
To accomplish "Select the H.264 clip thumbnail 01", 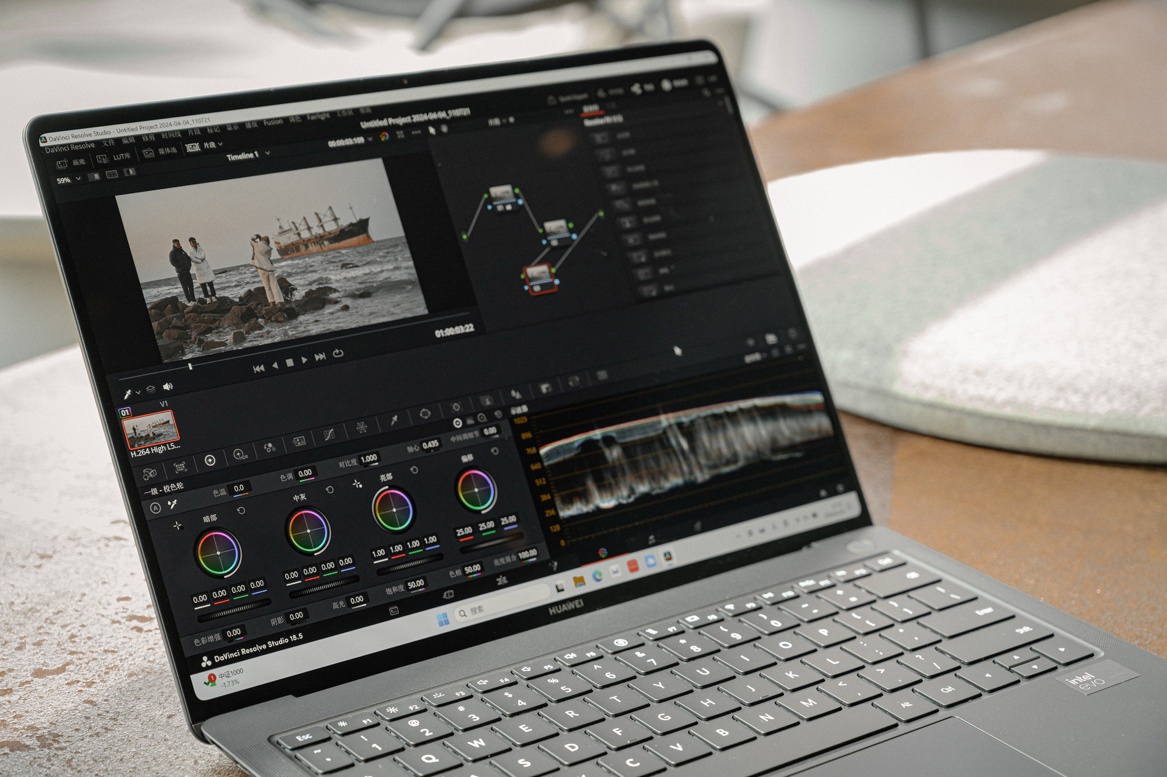I will coord(150,430).
